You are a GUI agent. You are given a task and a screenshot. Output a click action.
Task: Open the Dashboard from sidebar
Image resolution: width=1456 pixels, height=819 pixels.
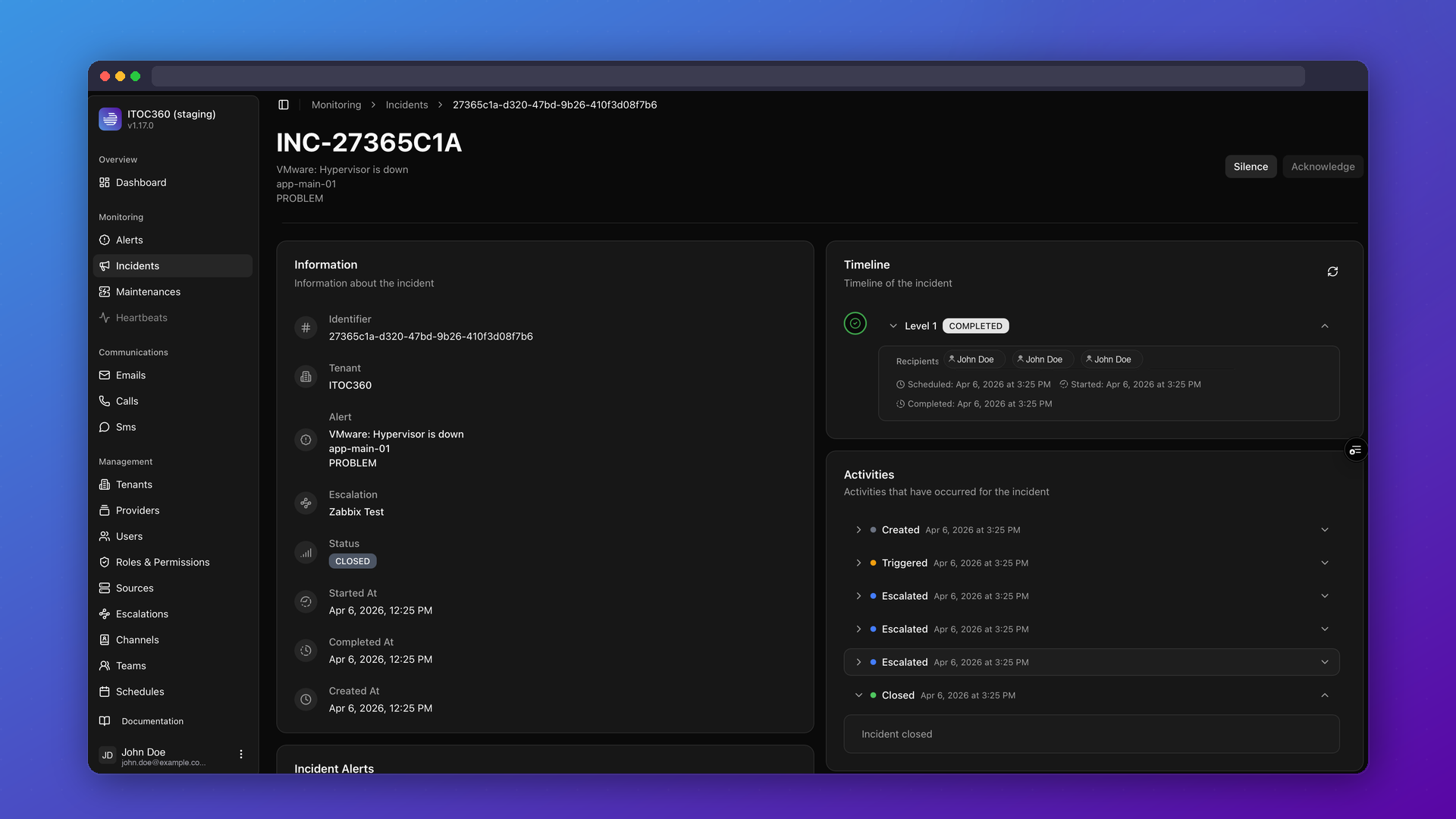point(141,183)
